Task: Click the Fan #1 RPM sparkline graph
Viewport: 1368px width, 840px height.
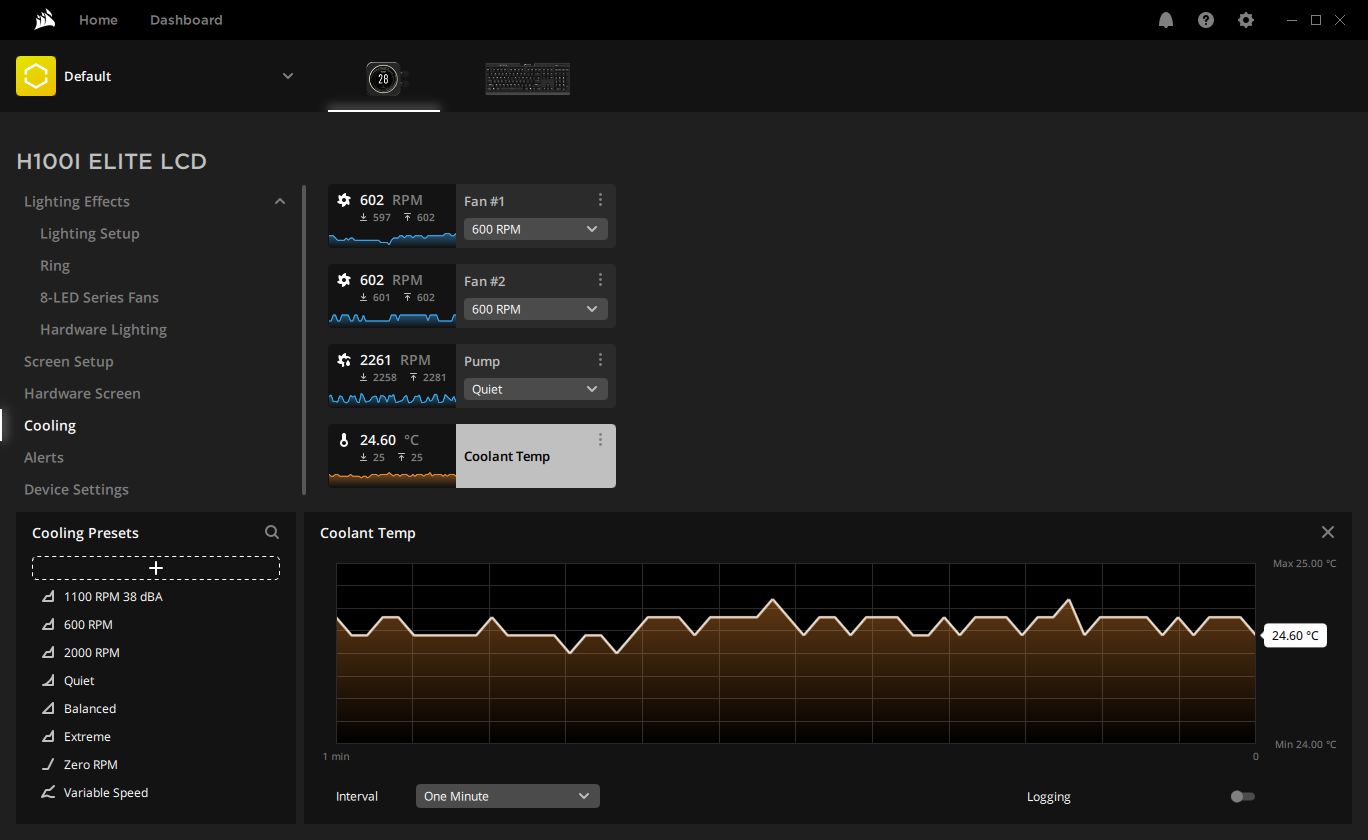Action: pyautogui.click(x=392, y=238)
